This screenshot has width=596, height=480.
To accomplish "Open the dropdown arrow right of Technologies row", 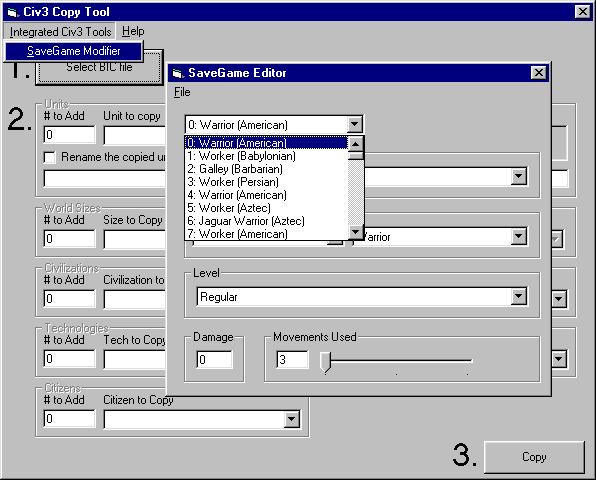I will point(559,359).
